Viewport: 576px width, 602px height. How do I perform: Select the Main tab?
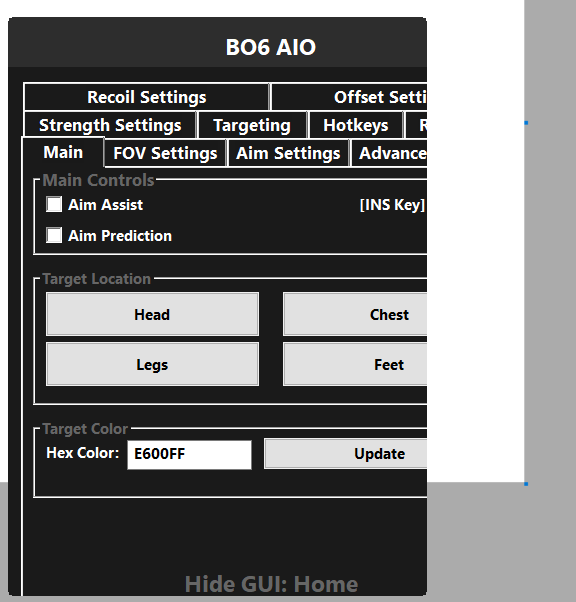[63, 152]
